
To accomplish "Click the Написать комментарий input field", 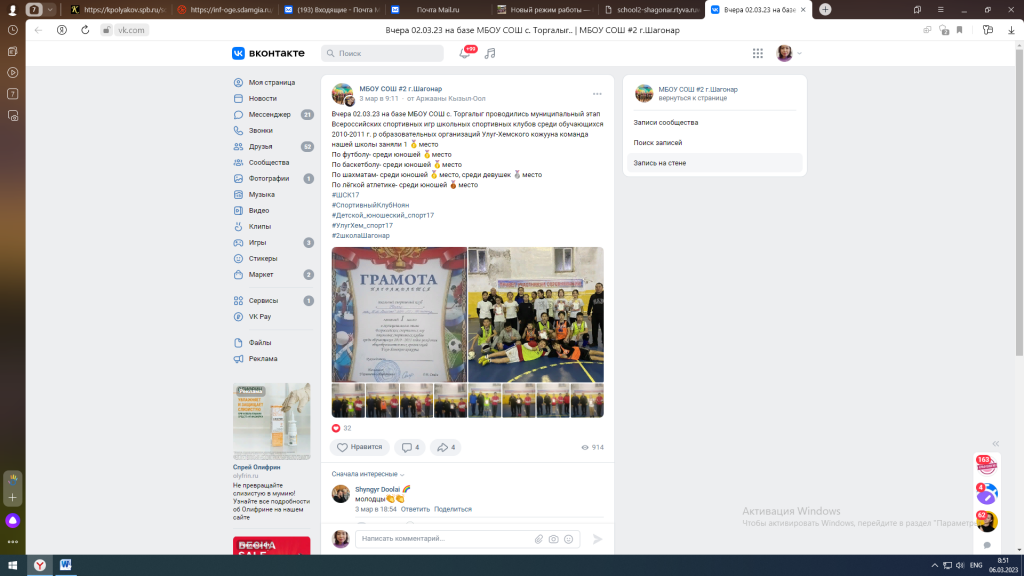I will click(x=445, y=539).
